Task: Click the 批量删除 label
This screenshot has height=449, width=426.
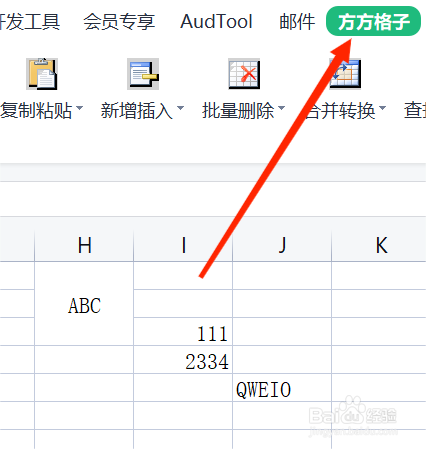Action: pos(238,111)
